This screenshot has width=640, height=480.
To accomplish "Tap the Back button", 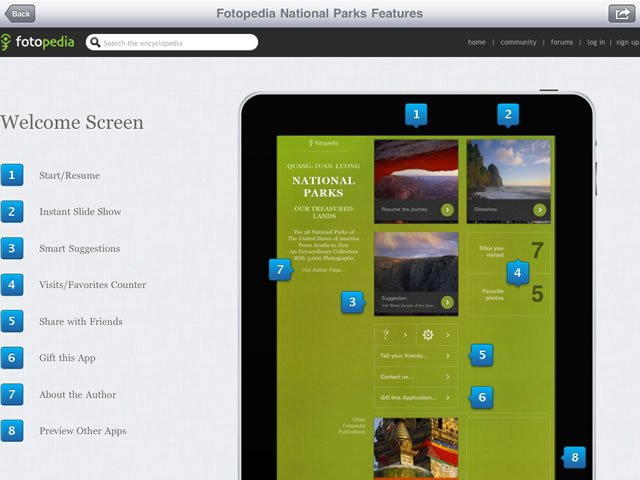I will pos(20,13).
